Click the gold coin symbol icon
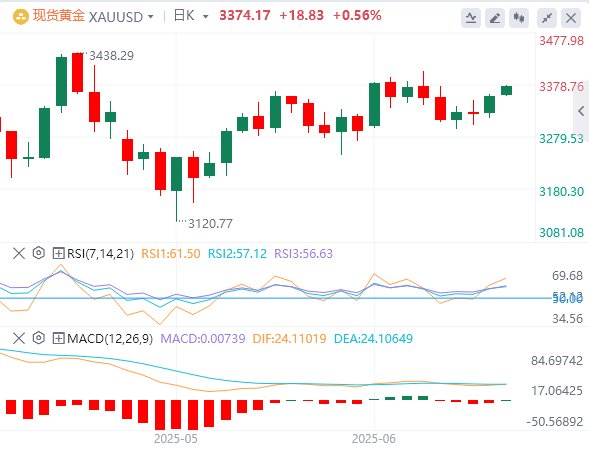The height and width of the screenshot is (452, 589). click(x=21, y=17)
